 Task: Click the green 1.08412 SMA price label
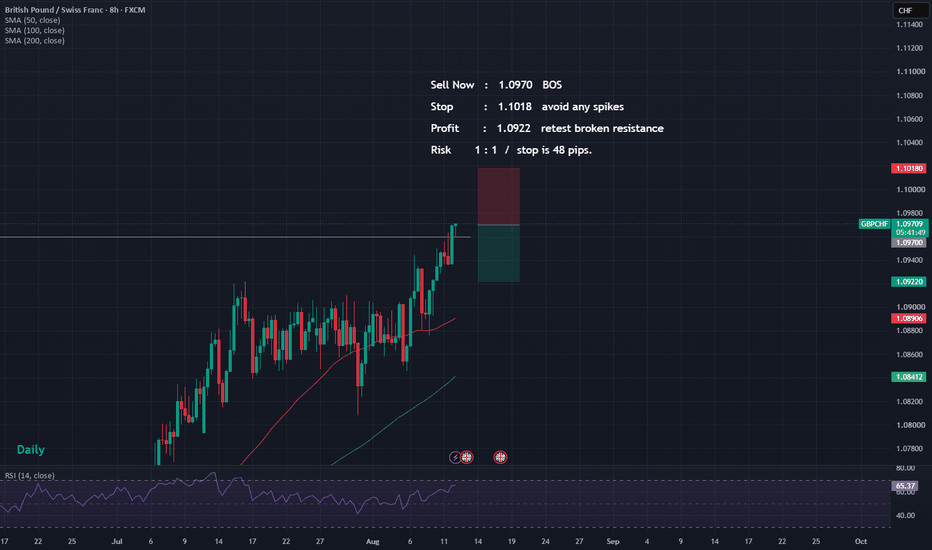[x=908, y=377]
